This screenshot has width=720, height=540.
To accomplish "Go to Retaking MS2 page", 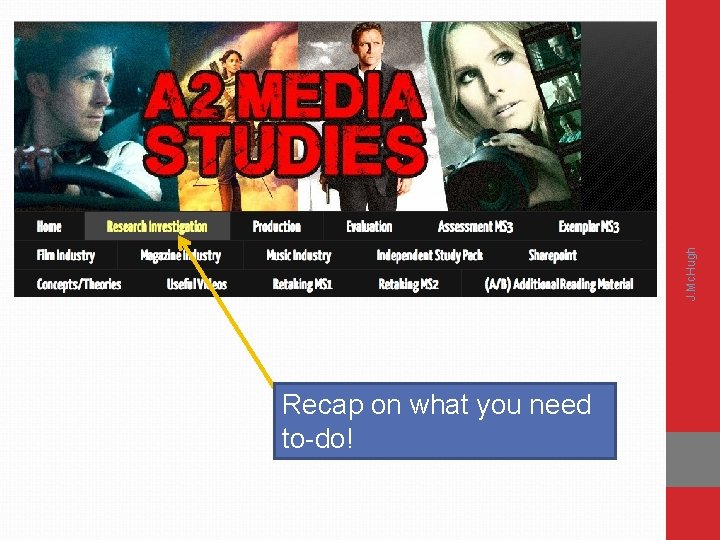I will 408,284.
